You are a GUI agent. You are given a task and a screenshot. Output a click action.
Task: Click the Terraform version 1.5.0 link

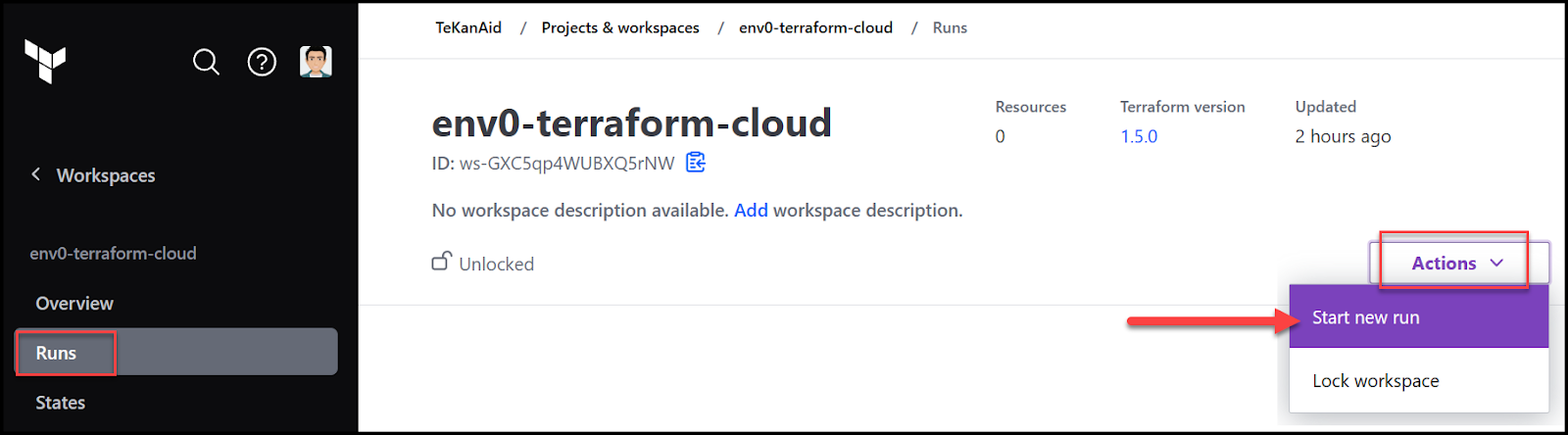(1139, 137)
